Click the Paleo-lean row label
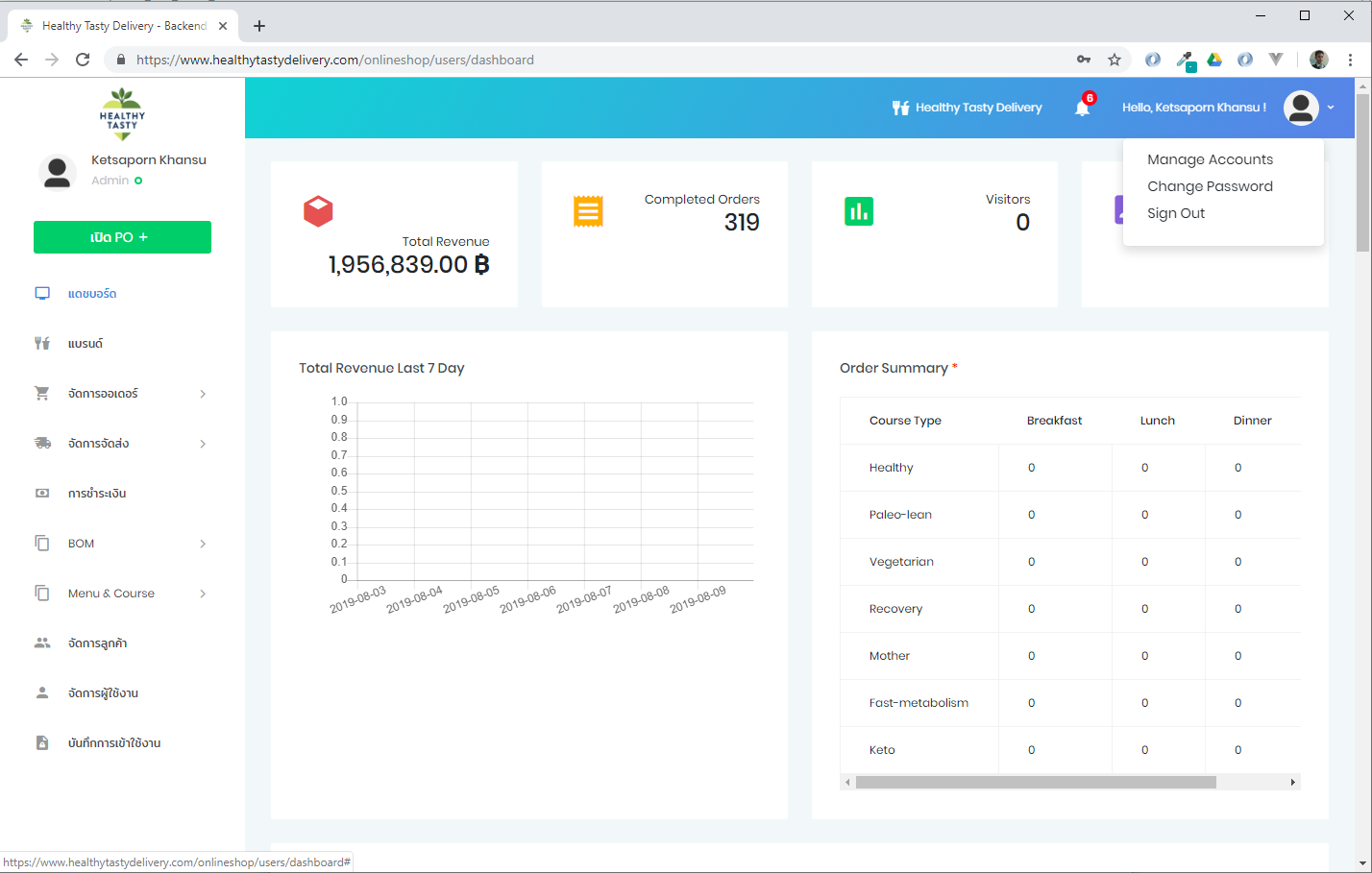Viewport: 1372px width, 873px height. pyautogui.click(x=900, y=515)
